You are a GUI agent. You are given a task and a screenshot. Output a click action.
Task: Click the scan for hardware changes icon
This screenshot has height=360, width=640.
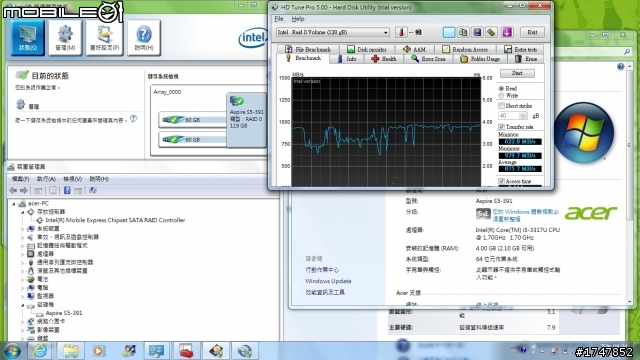click(x=93, y=190)
